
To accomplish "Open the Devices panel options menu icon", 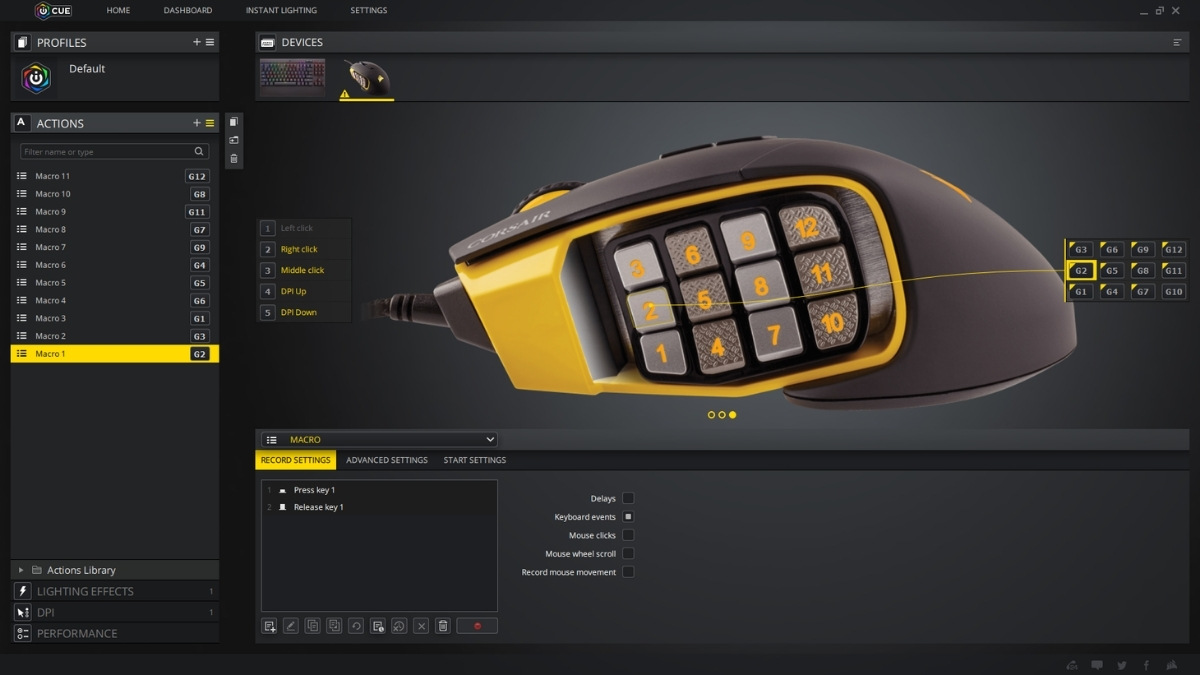I will pos(1177,43).
